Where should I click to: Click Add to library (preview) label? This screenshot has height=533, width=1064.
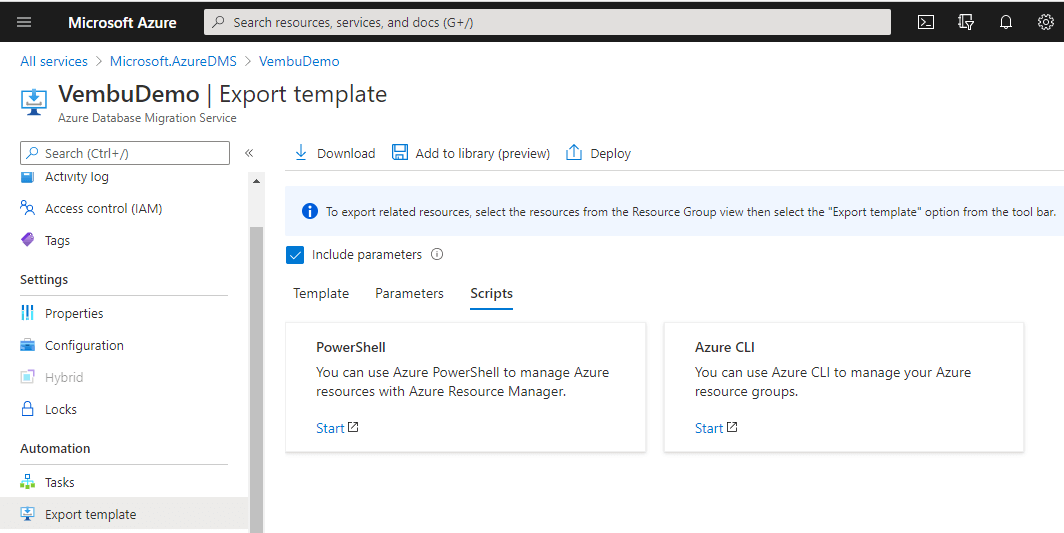click(x=482, y=153)
